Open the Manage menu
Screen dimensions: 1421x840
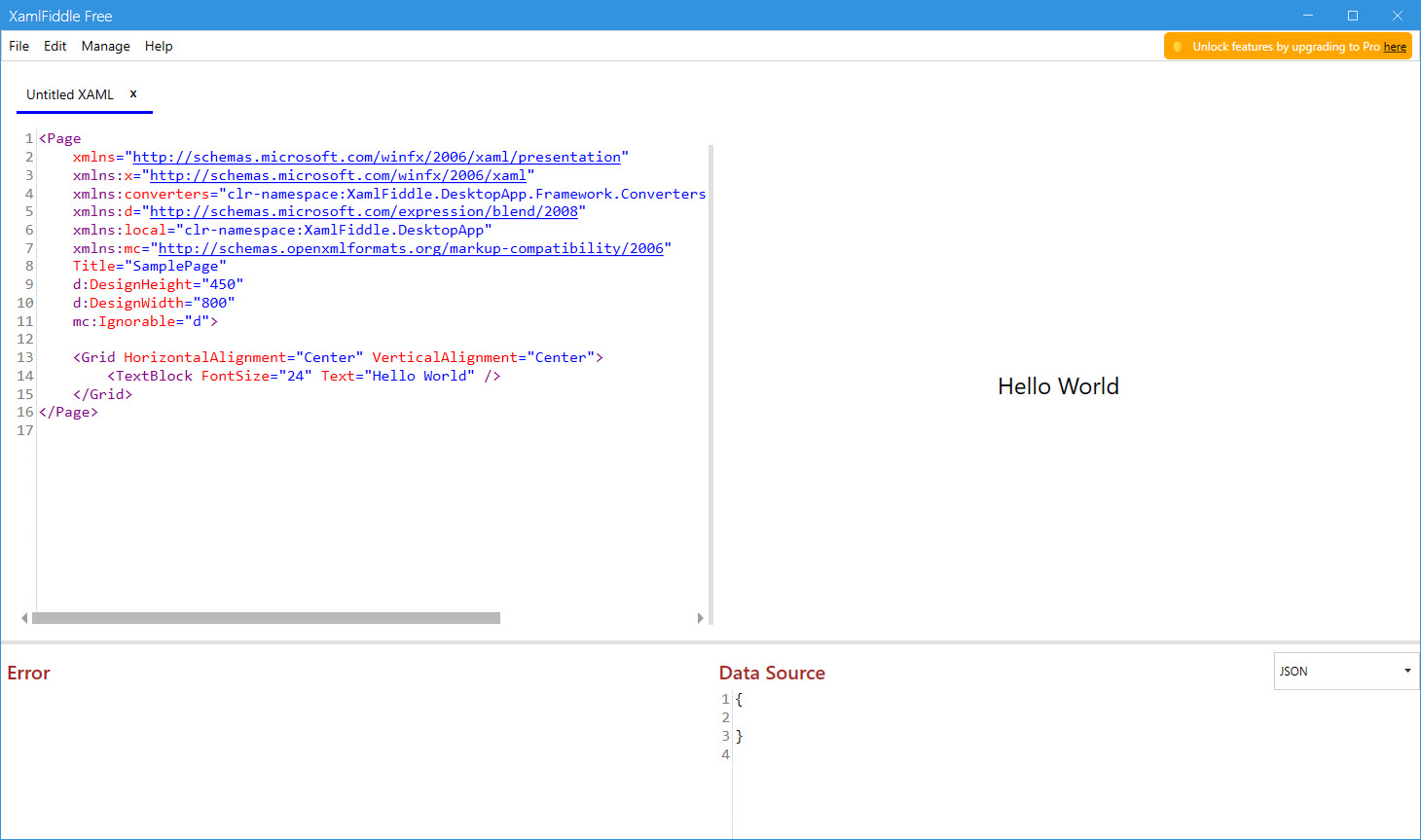point(105,46)
